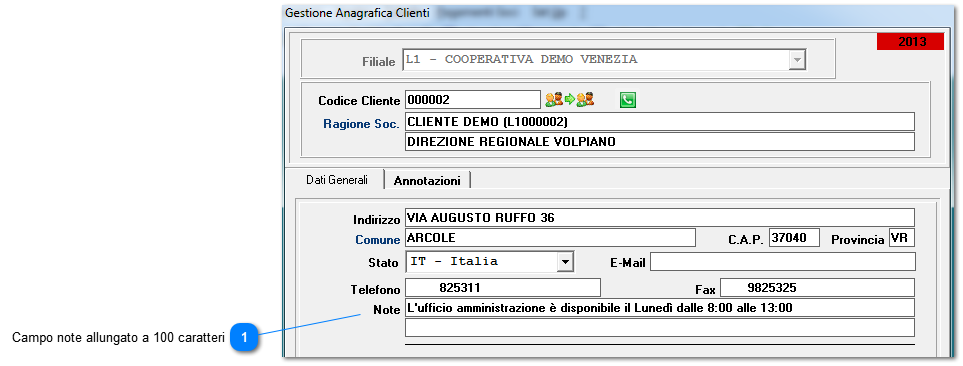Screen dimensions: 963x366
Task: Click the Ragione Soc. blue label
Action: 362,123
